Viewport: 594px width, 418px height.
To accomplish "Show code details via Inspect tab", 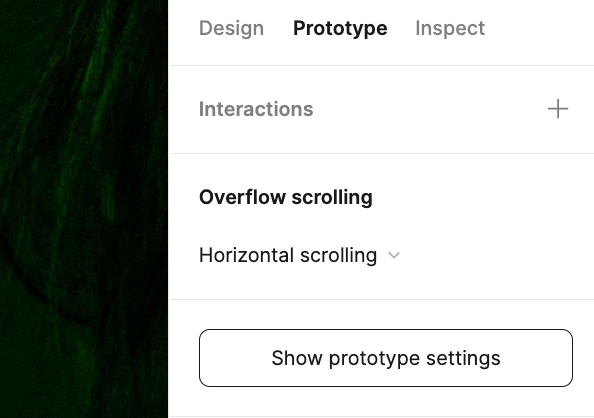I will point(450,28).
